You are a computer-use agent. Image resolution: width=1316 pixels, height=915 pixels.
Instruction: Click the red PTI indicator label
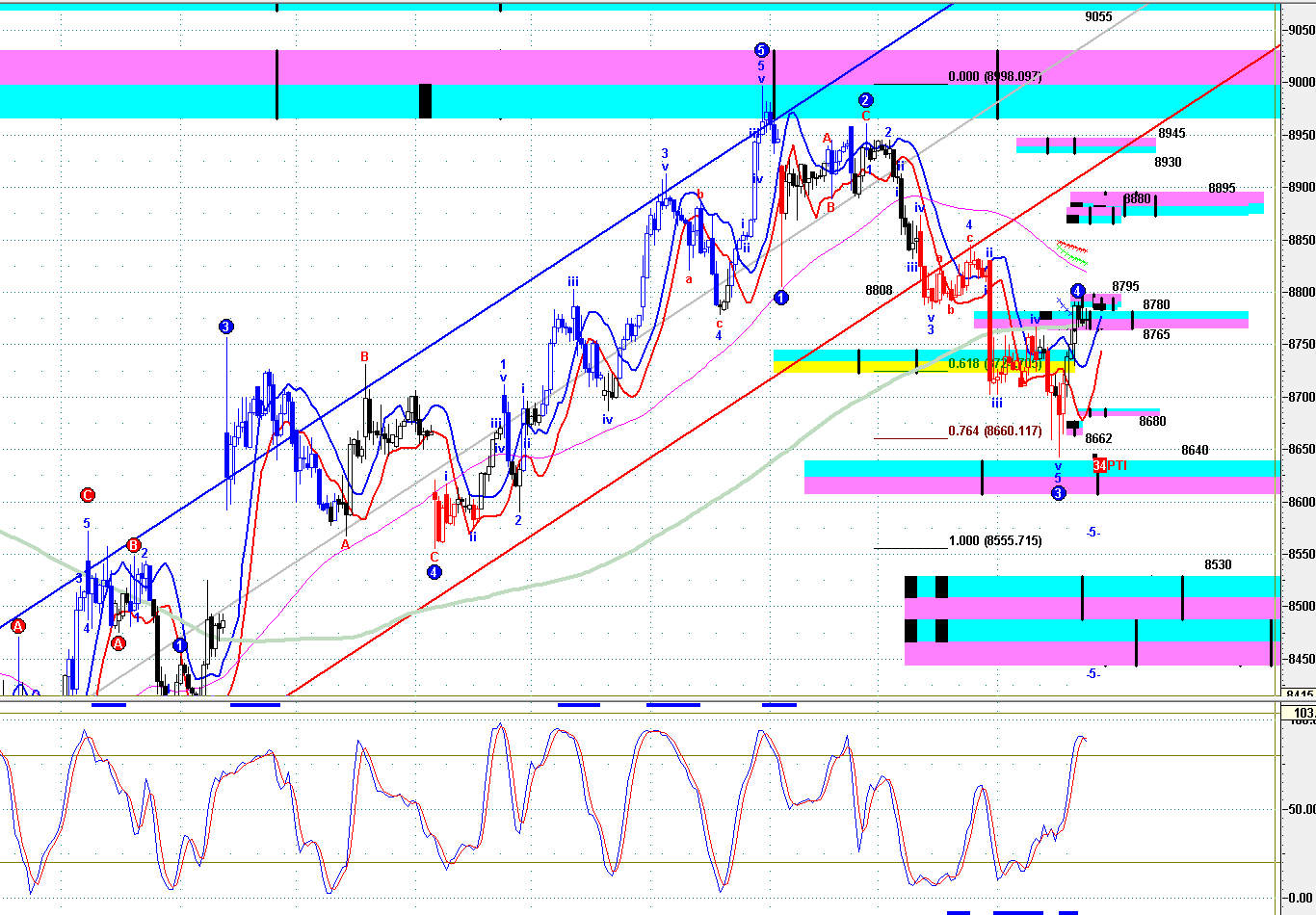tap(1117, 466)
